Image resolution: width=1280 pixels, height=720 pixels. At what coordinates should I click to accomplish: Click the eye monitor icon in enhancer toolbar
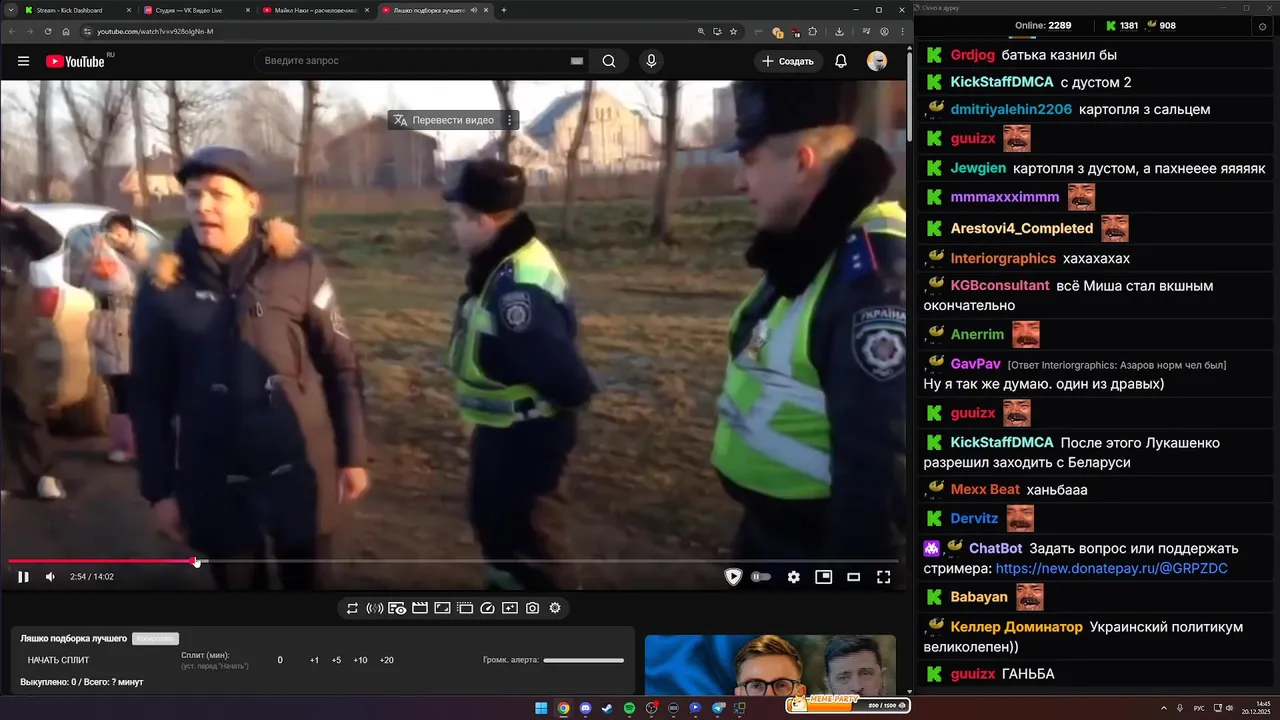click(397, 608)
